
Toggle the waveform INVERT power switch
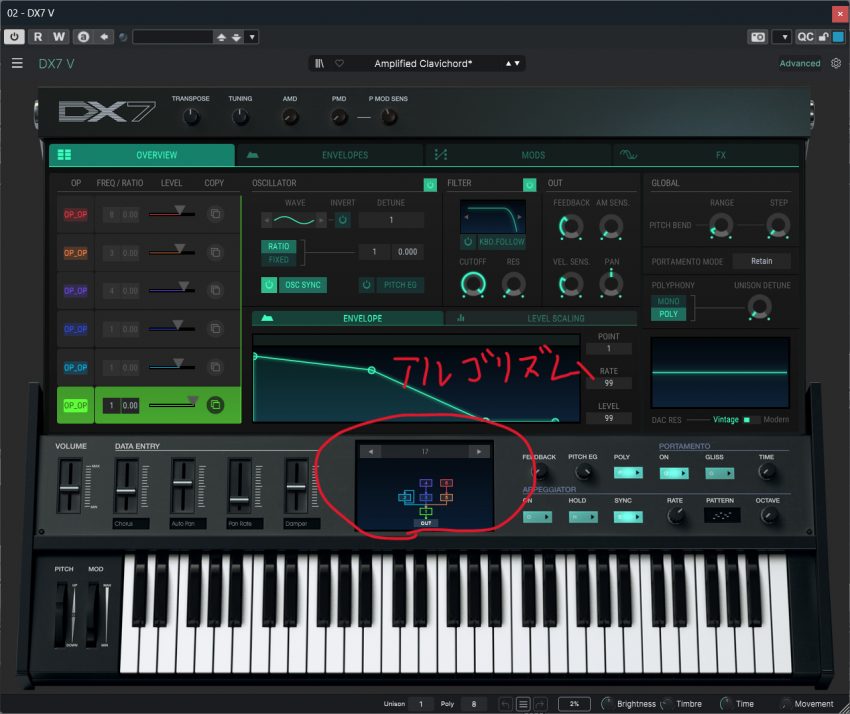pyautogui.click(x=343, y=220)
